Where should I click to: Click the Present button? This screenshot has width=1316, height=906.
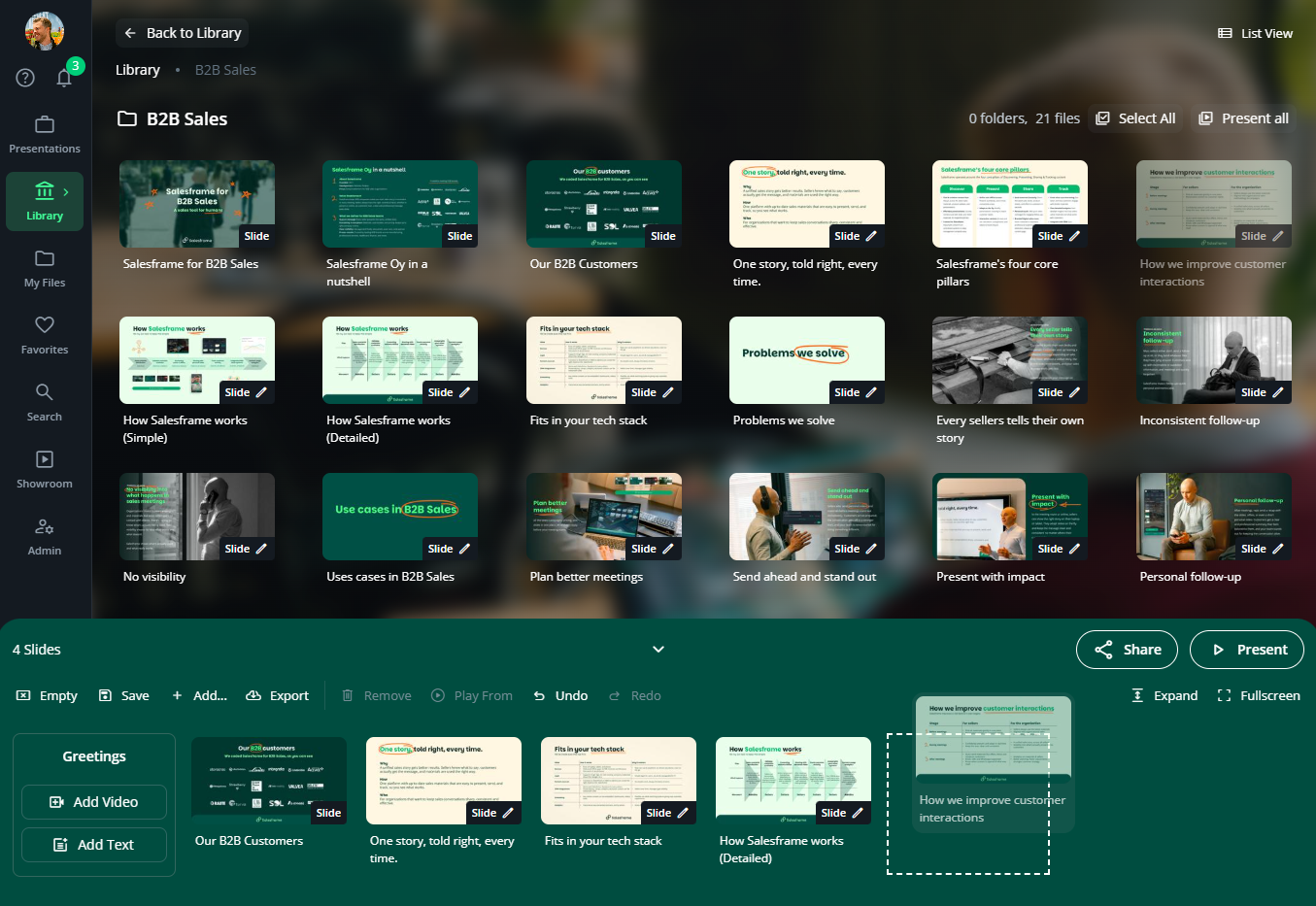[1247, 650]
